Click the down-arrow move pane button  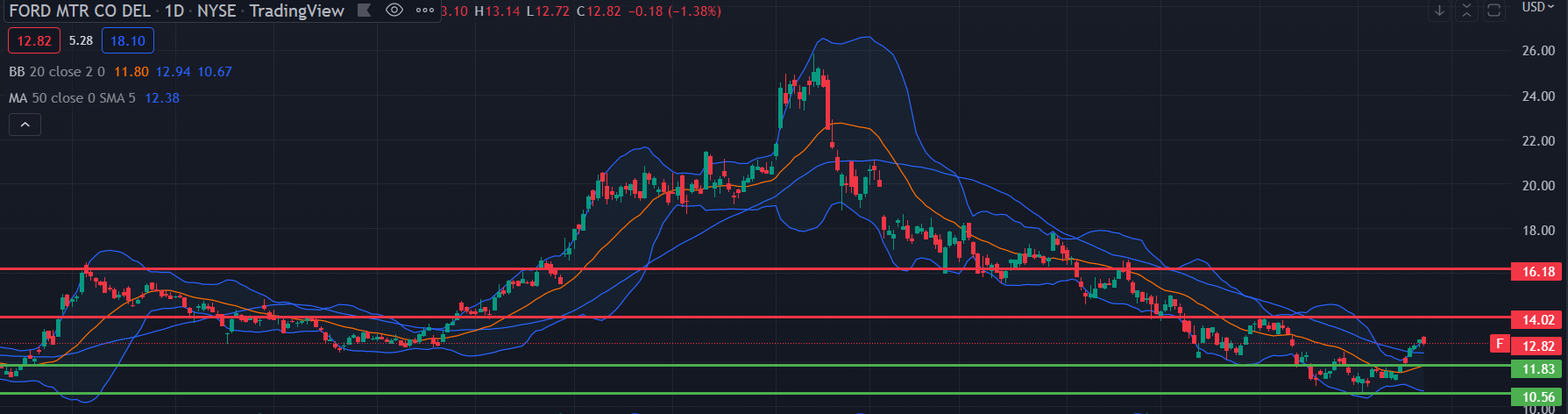click(1439, 11)
